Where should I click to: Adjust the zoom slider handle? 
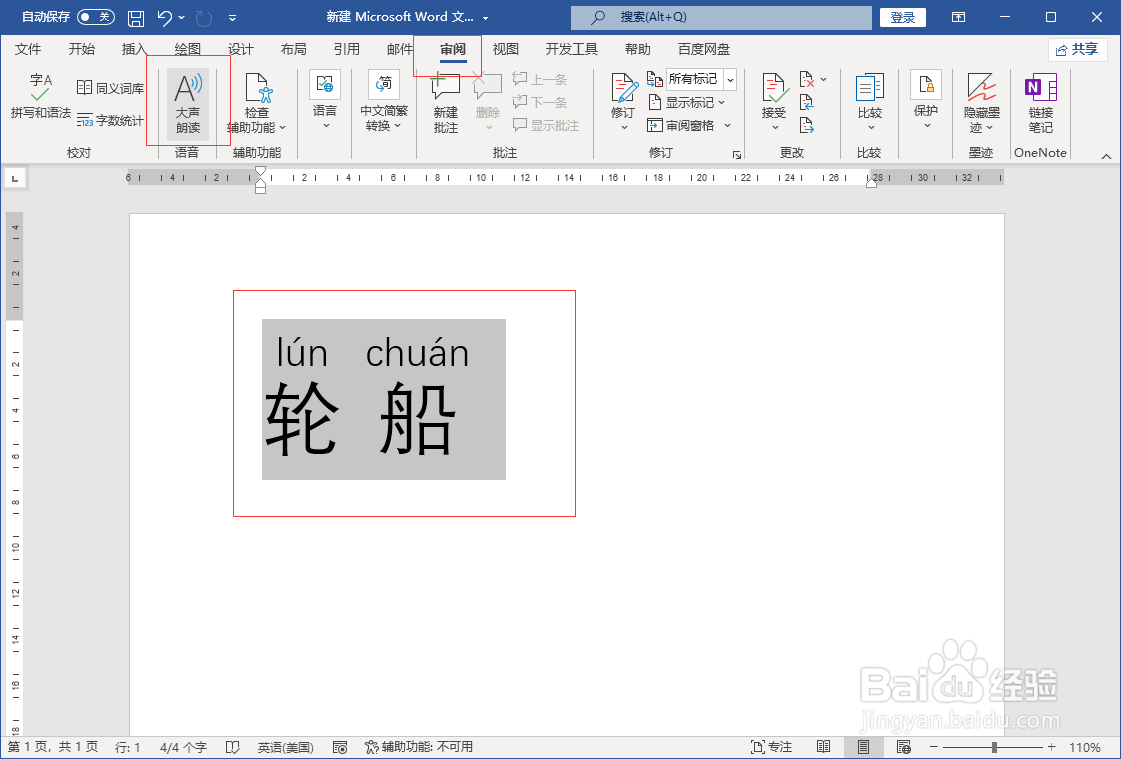click(994, 747)
